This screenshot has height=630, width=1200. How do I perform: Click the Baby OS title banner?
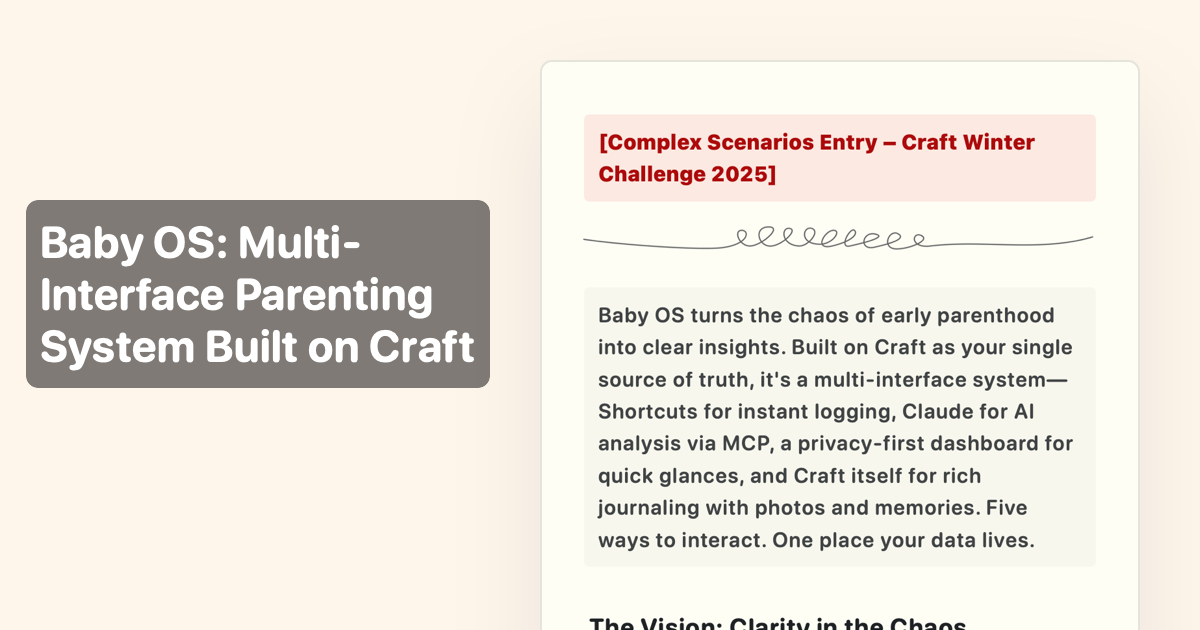(257, 294)
